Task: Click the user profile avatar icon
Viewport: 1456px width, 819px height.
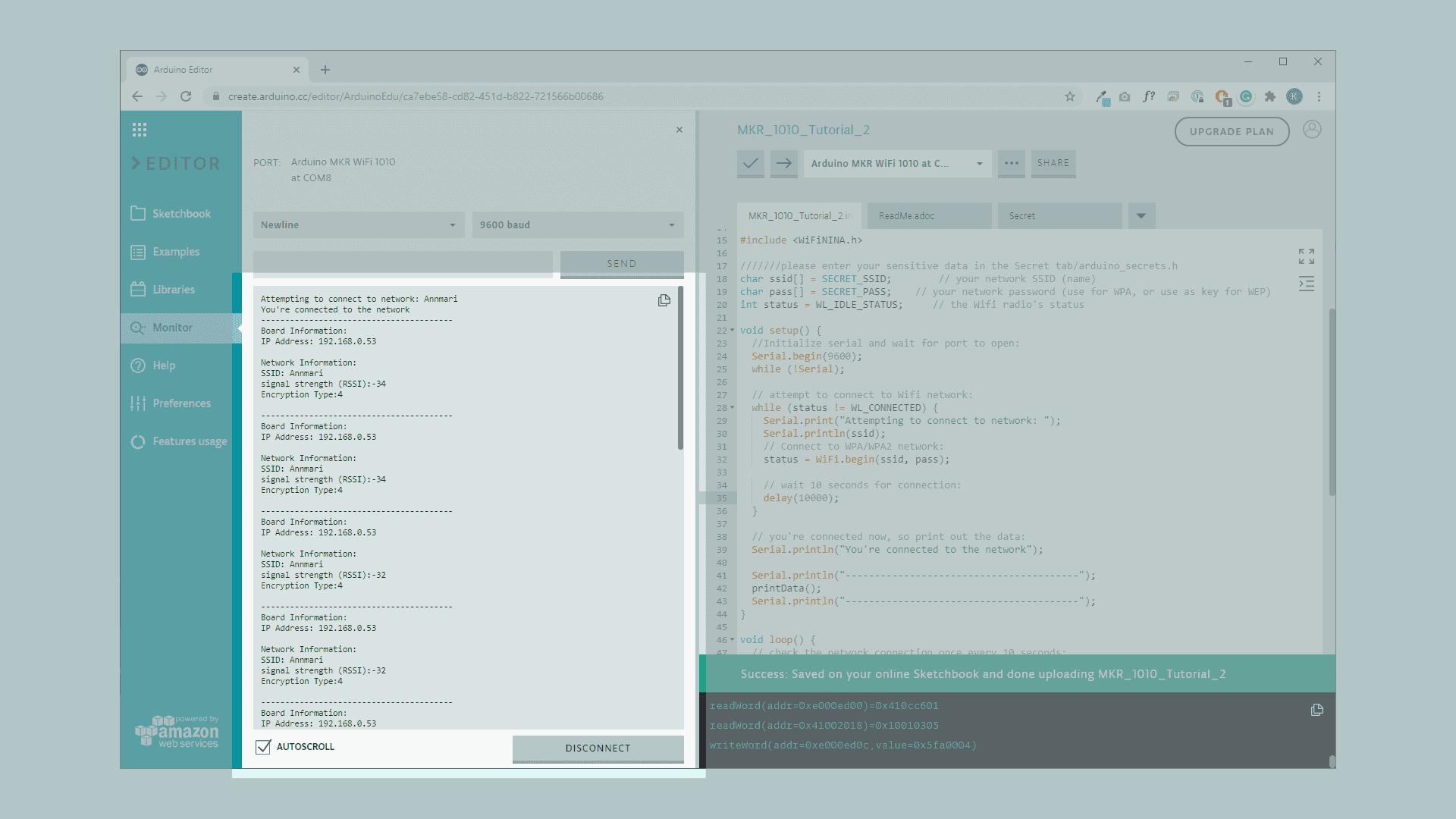Action: (1312, 130)
